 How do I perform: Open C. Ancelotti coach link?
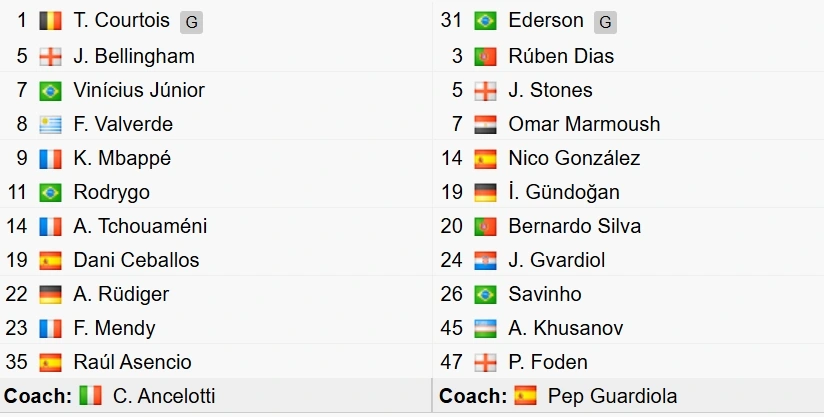tap(164, 396)
